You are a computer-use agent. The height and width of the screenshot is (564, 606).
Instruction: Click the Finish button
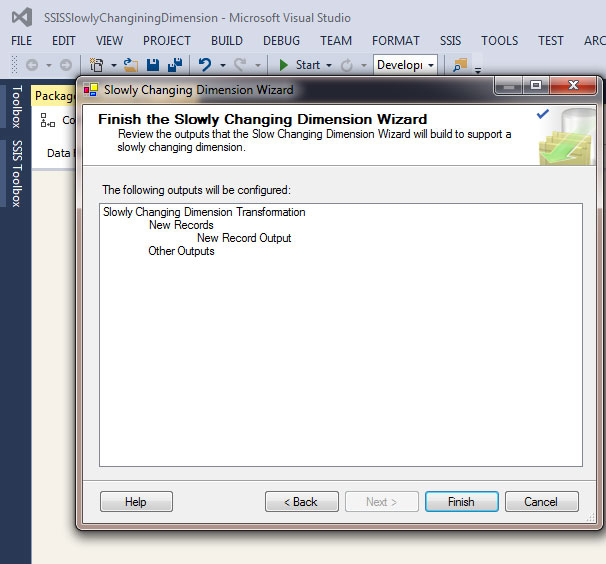461,502
